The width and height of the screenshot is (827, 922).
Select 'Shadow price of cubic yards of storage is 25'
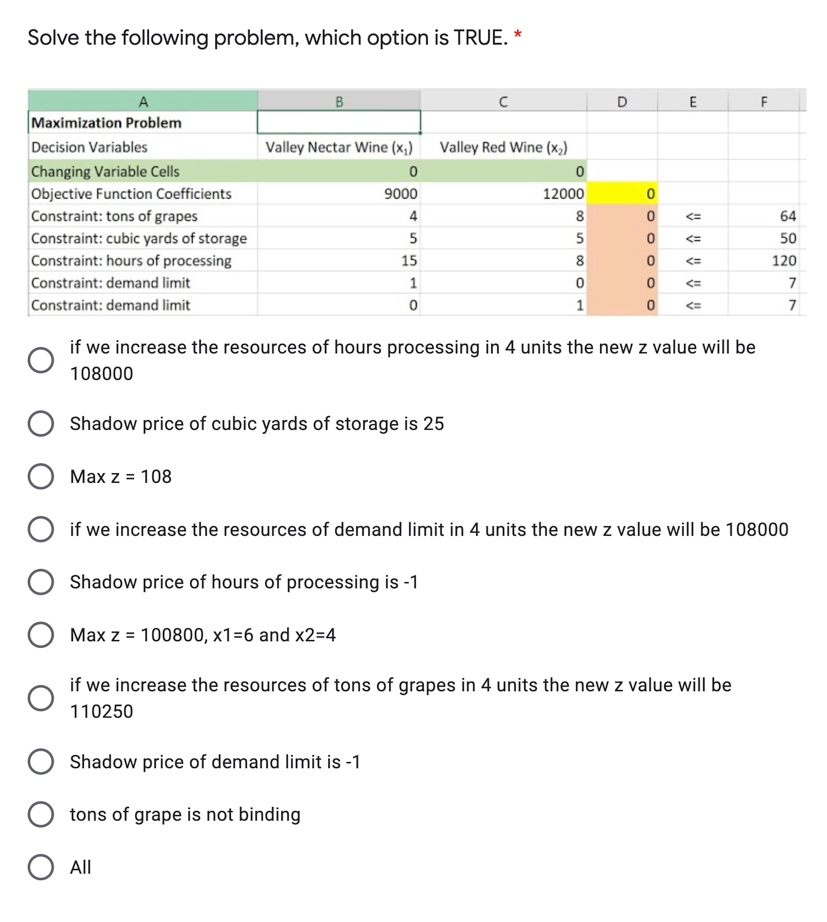41,423
